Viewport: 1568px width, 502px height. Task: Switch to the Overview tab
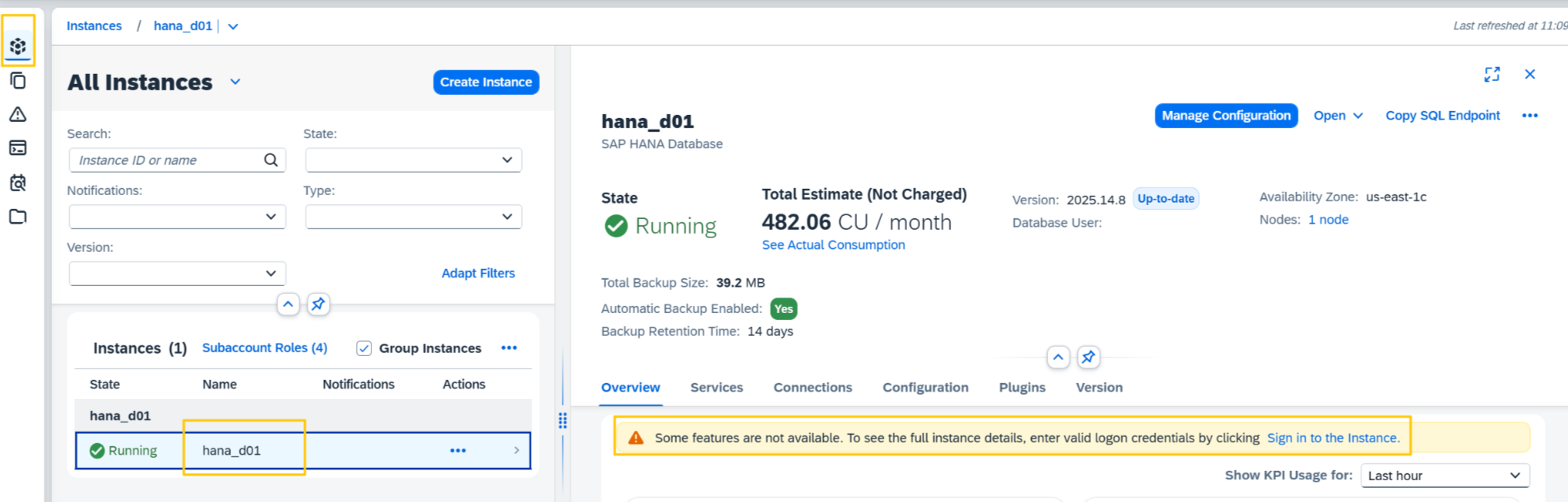coord(630,388)
